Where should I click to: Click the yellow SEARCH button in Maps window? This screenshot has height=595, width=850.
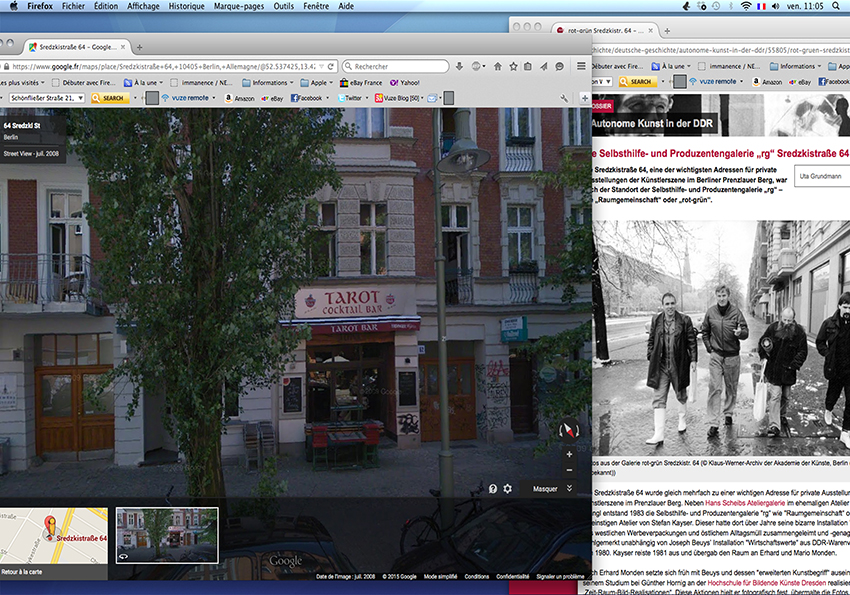(110, 98)
